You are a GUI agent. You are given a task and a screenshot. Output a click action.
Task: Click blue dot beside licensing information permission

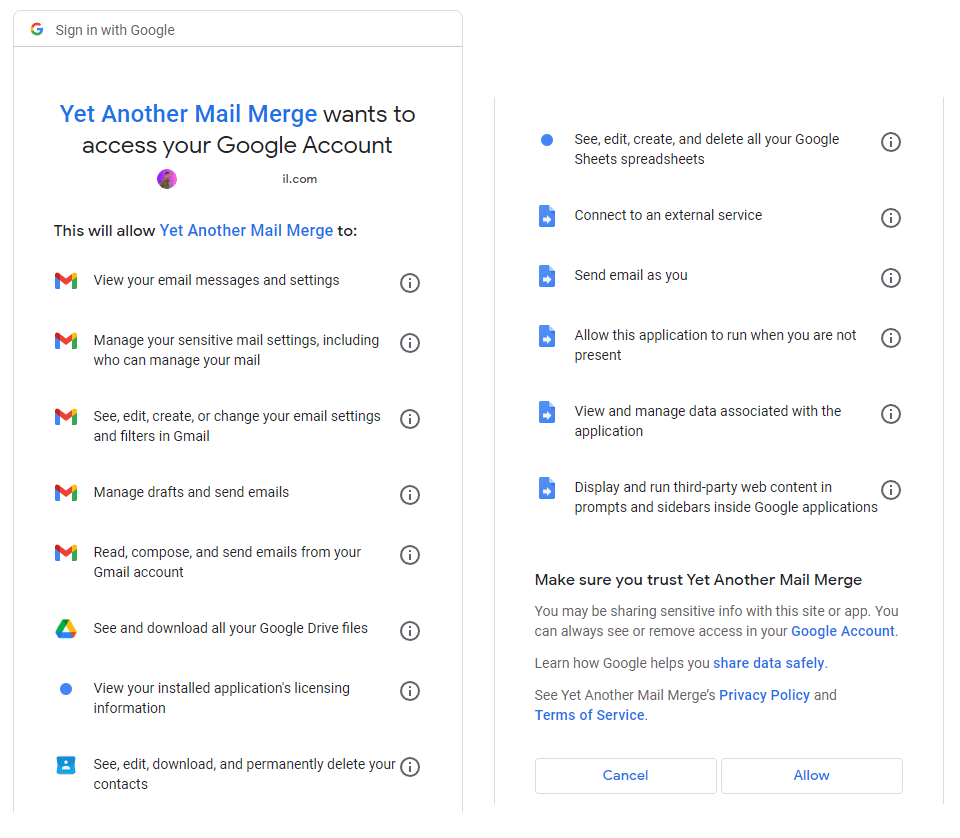tap(66, 689)
